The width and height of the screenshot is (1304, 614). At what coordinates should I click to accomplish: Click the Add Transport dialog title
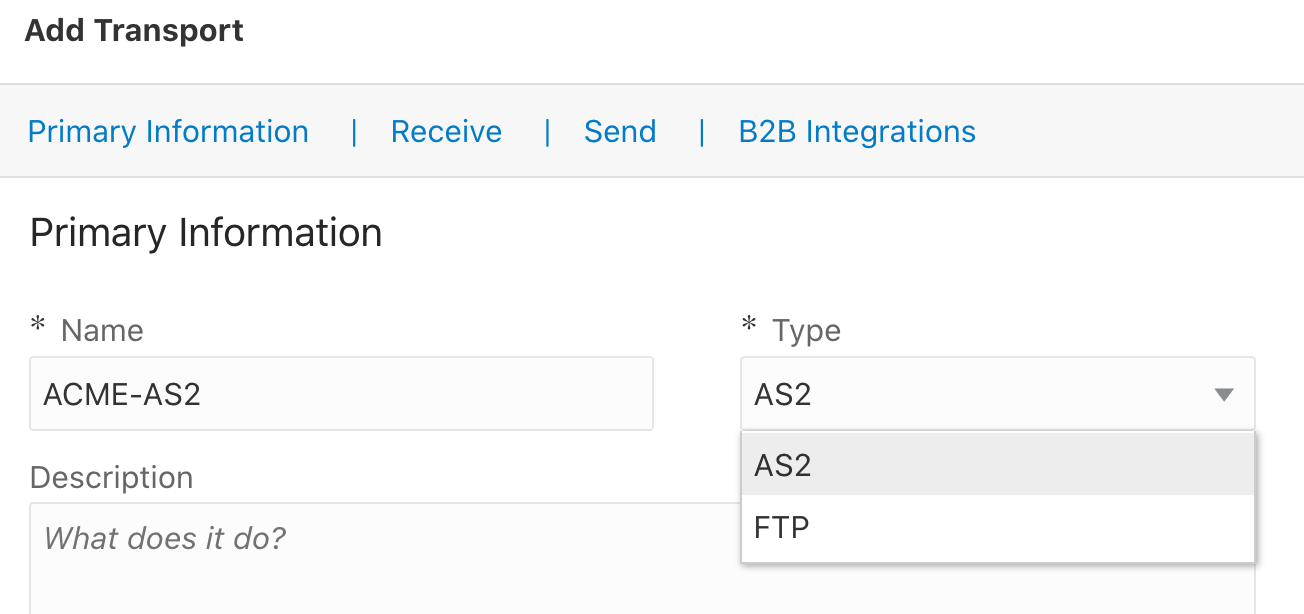[x=134, y=31]
